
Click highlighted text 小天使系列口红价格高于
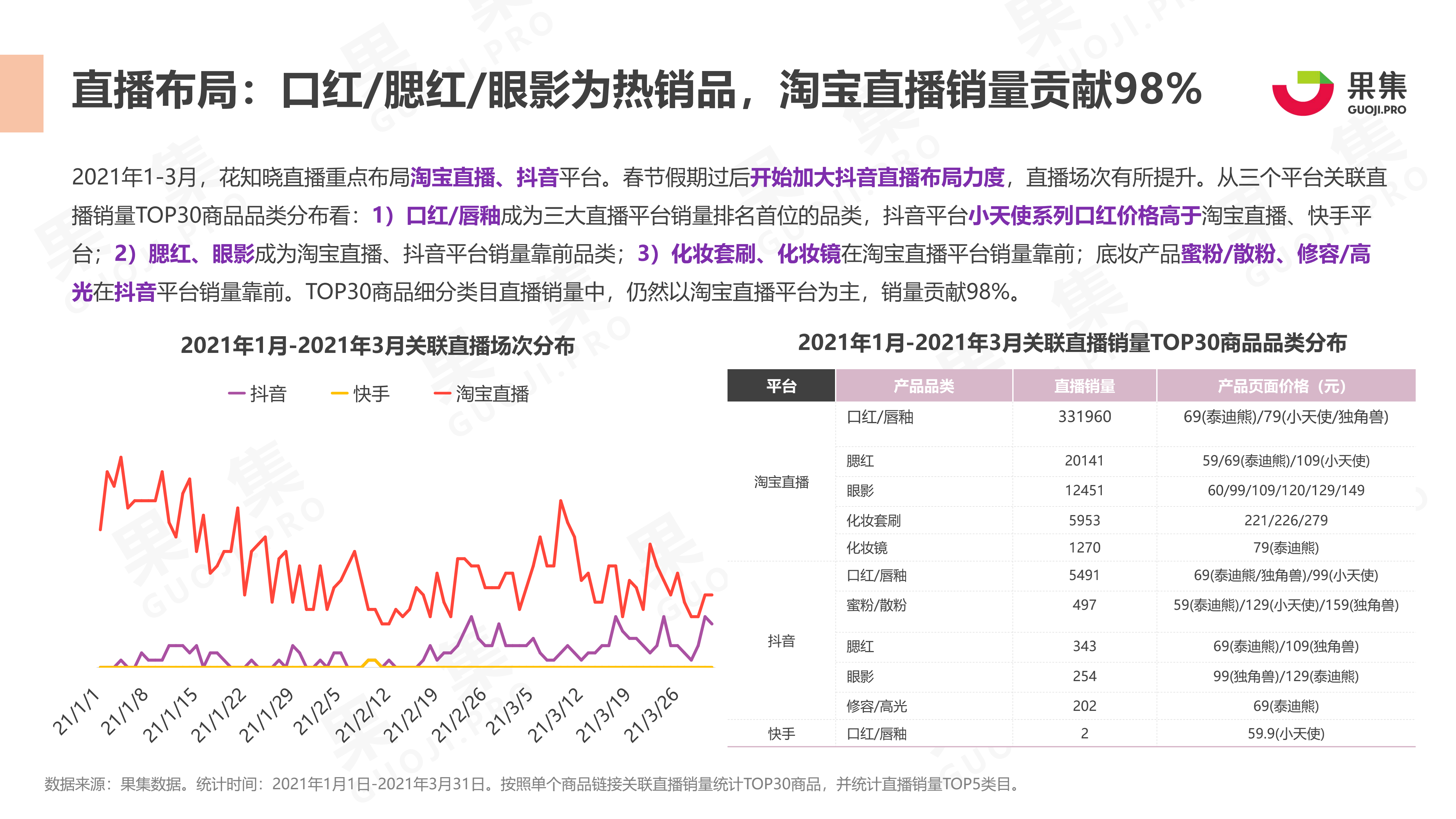point(1085,215)
